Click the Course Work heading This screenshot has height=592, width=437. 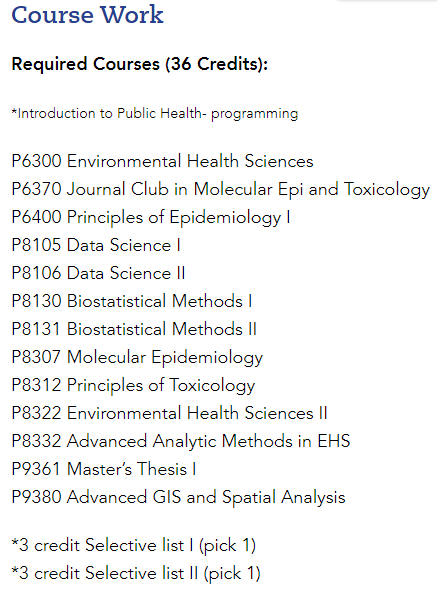pyautogui.click(x=87, y=15)
